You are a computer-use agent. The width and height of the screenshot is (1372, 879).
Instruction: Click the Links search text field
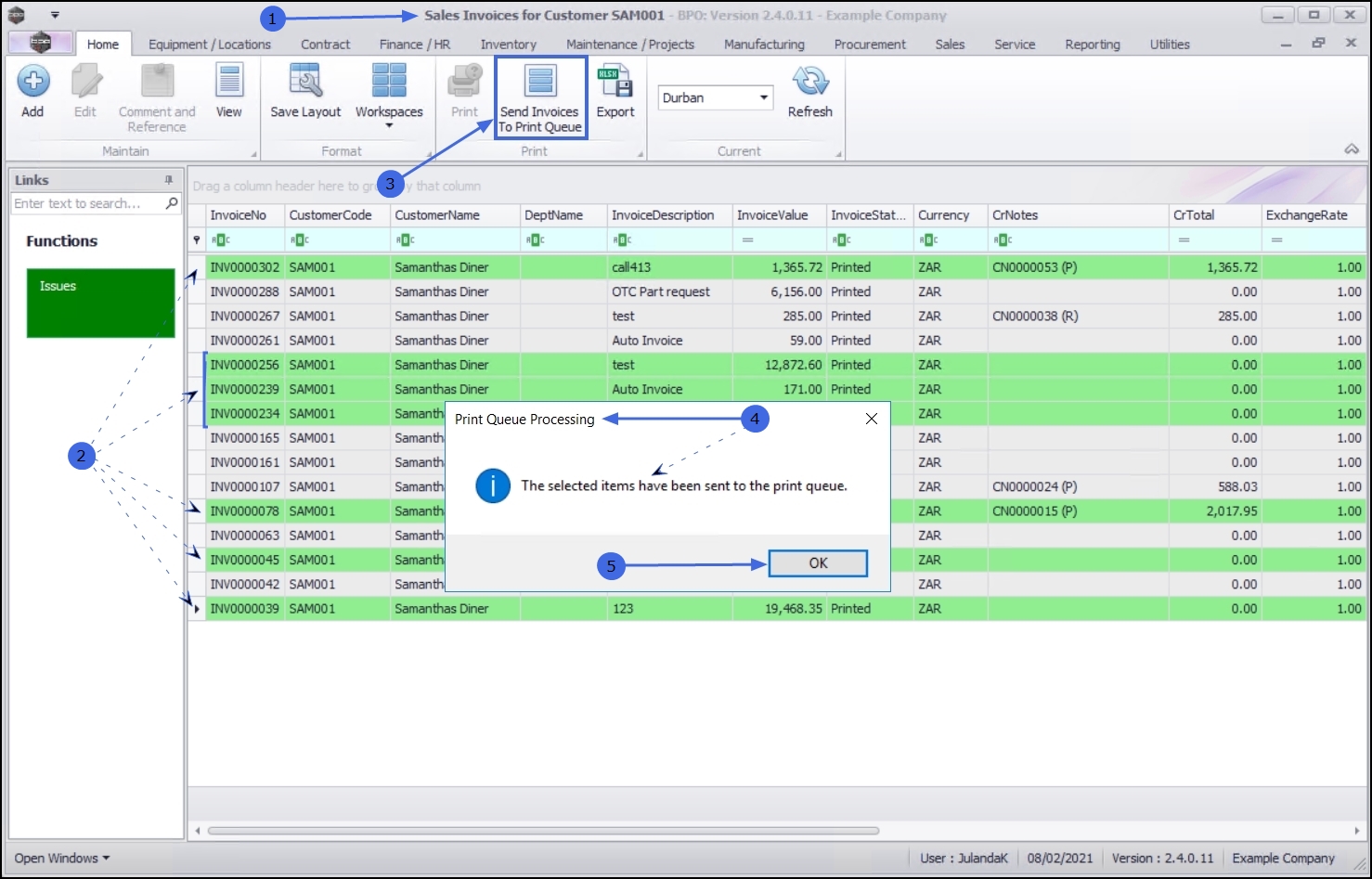[x=86, y=203]
